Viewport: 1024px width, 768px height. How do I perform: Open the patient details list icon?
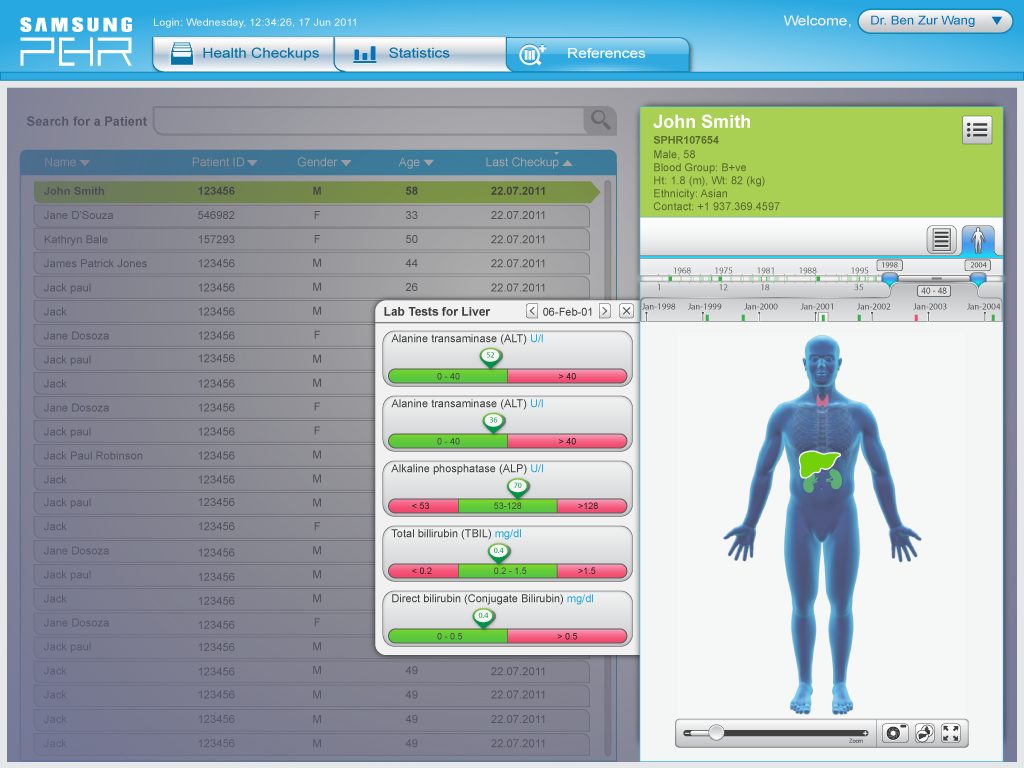[x=976, y=130]
